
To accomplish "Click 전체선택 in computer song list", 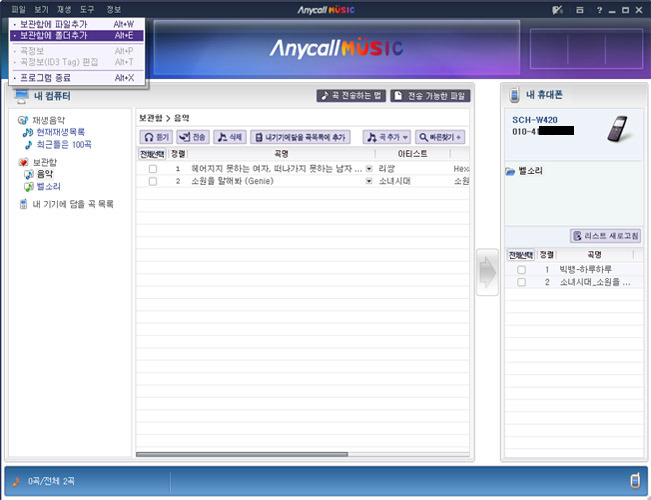I will tap(152, 154).
